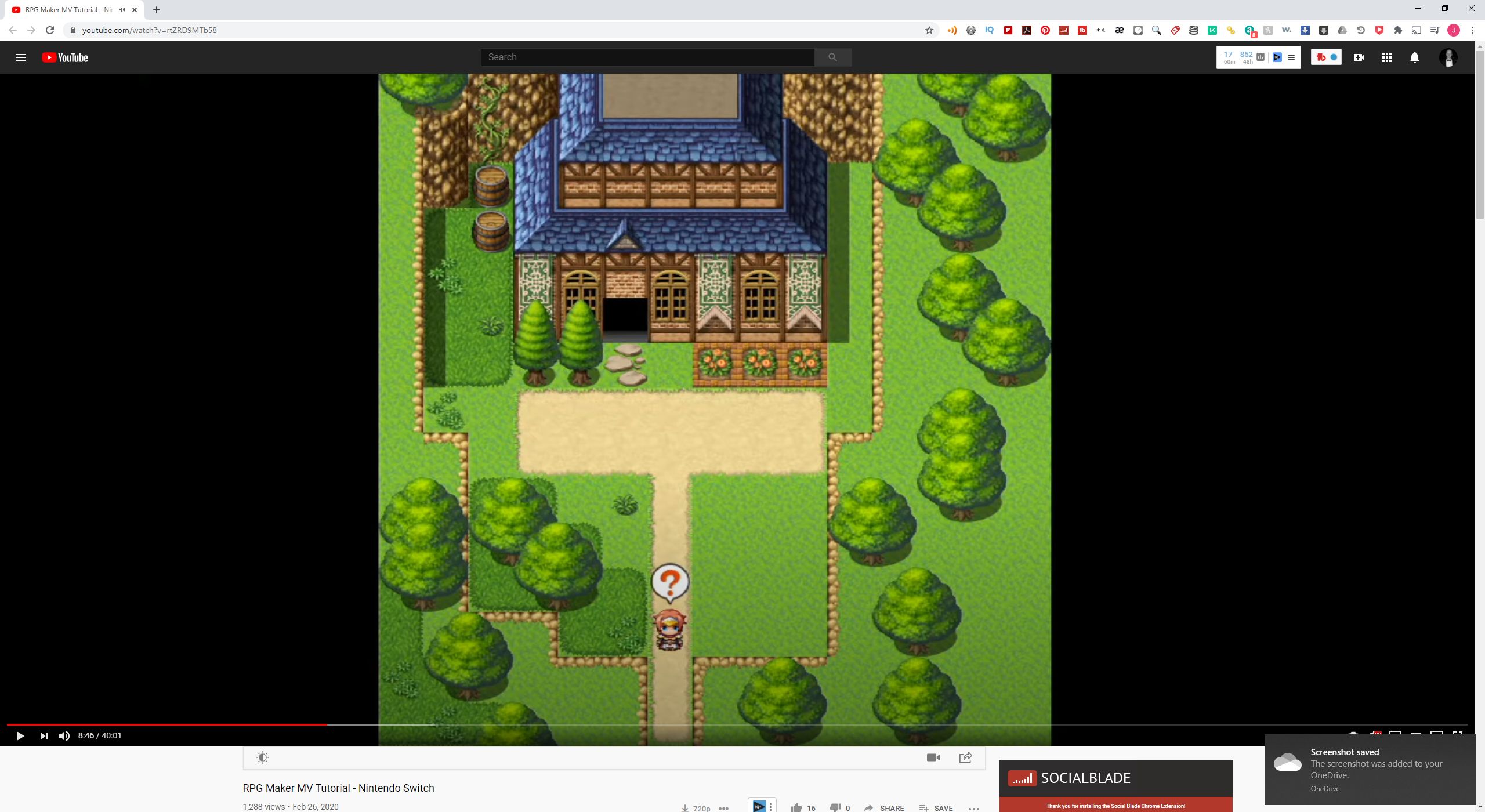Click the page vertical scrollbar
This screenshot has width=1485, height=812.
[1480, 133]
